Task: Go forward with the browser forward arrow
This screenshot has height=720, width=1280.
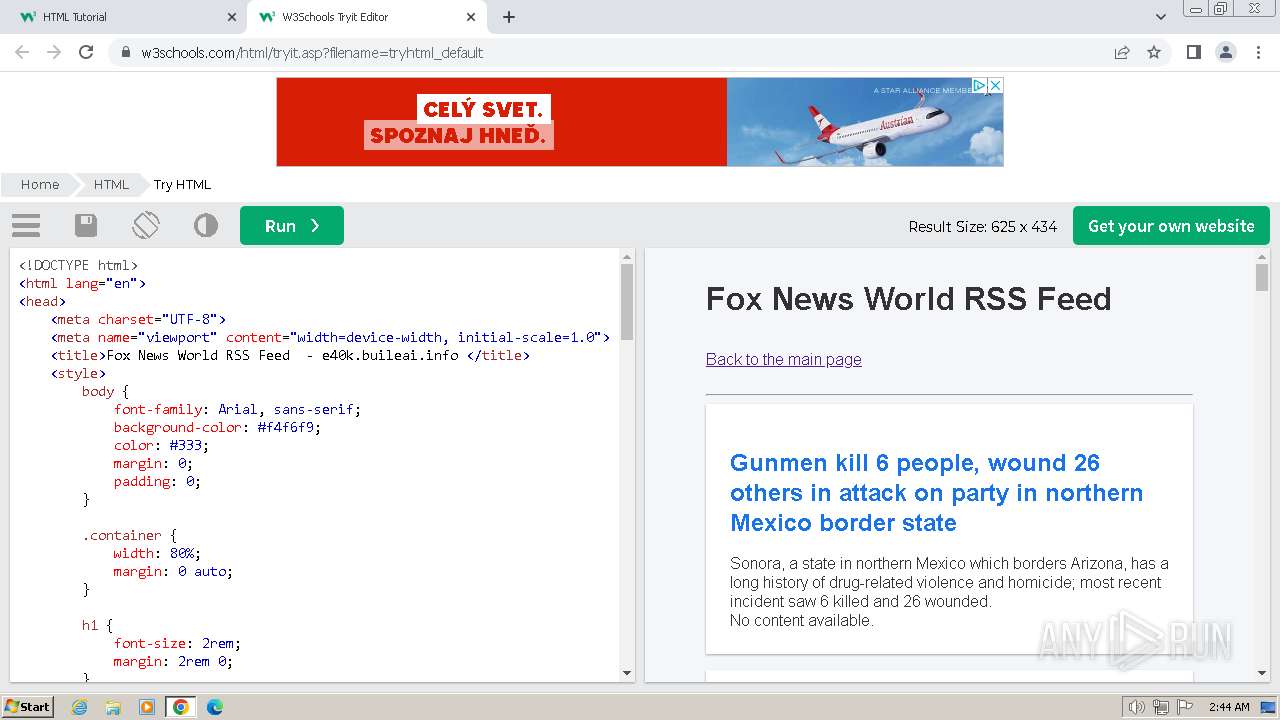Action: [x=54, y=52]
